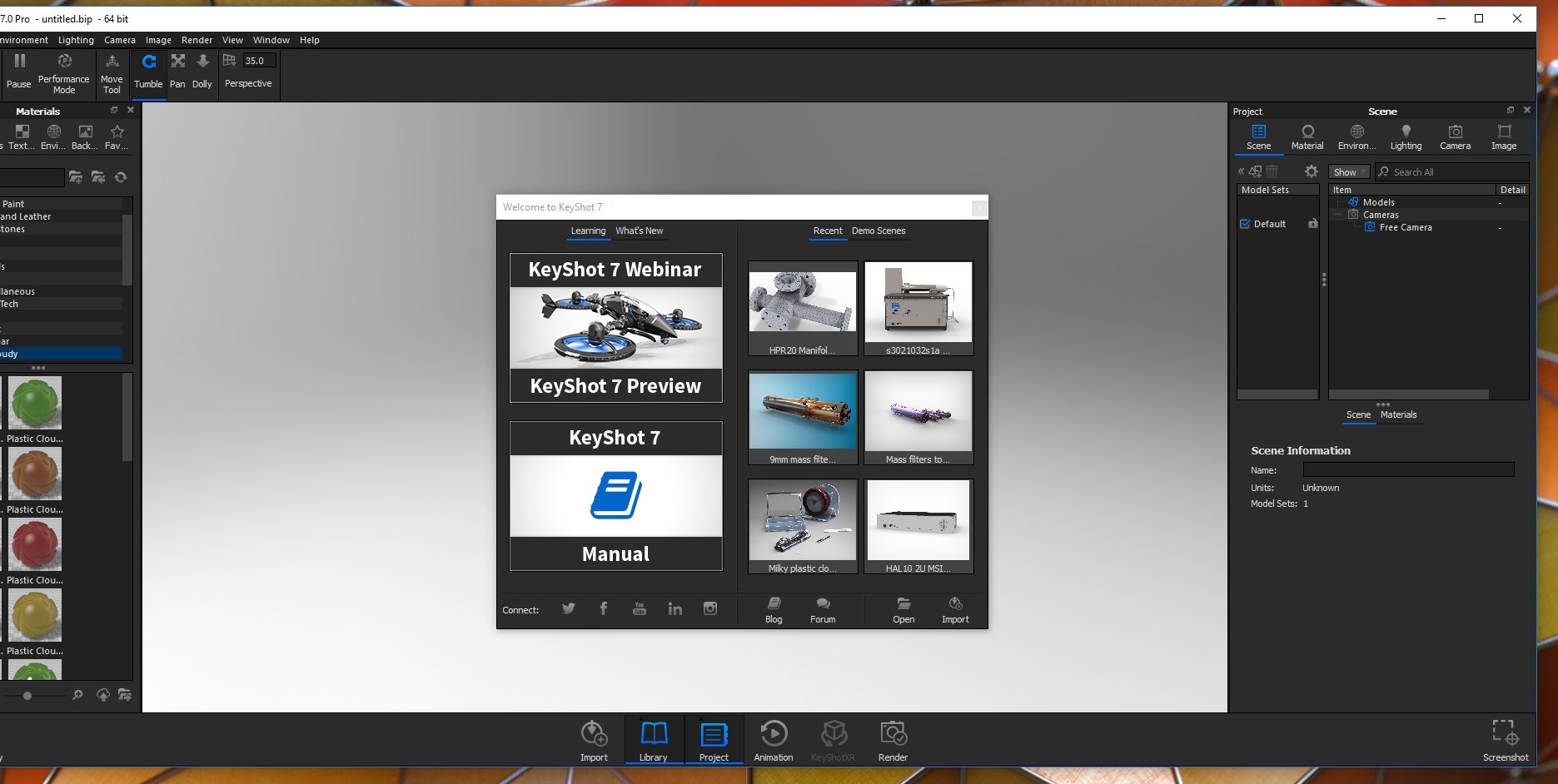Open the Lighting menu
The width and height of the screenshot is (1558, 784).
(76, 40)
